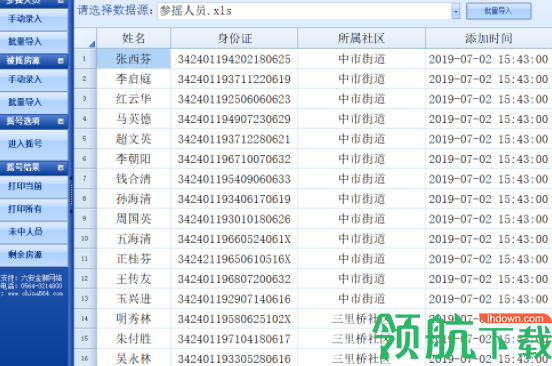Viewport: 552px width, 366px height.
Task: Click ID cell 342401193711220619
Action: (234, 79)
